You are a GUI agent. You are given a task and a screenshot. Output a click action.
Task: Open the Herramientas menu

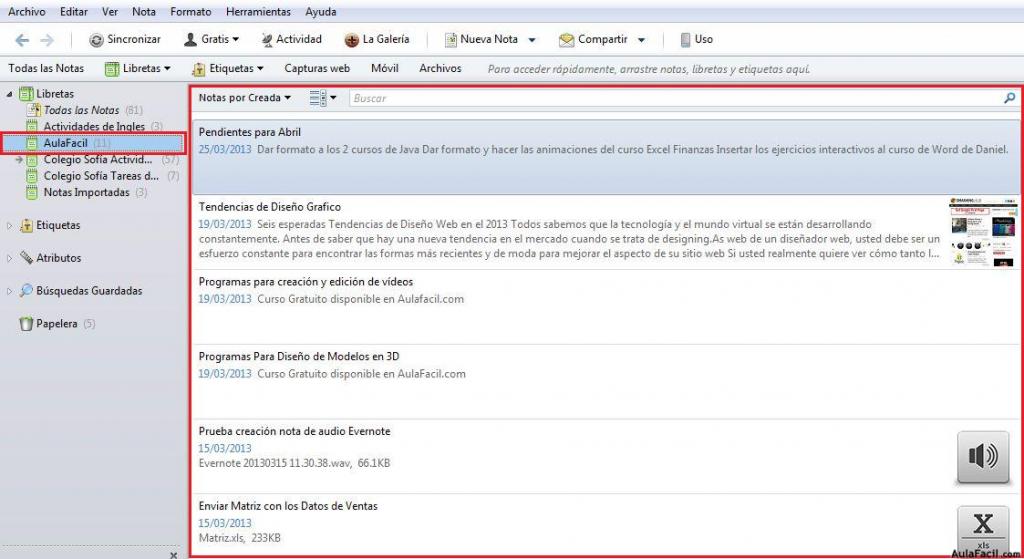[x=258, y=12]
